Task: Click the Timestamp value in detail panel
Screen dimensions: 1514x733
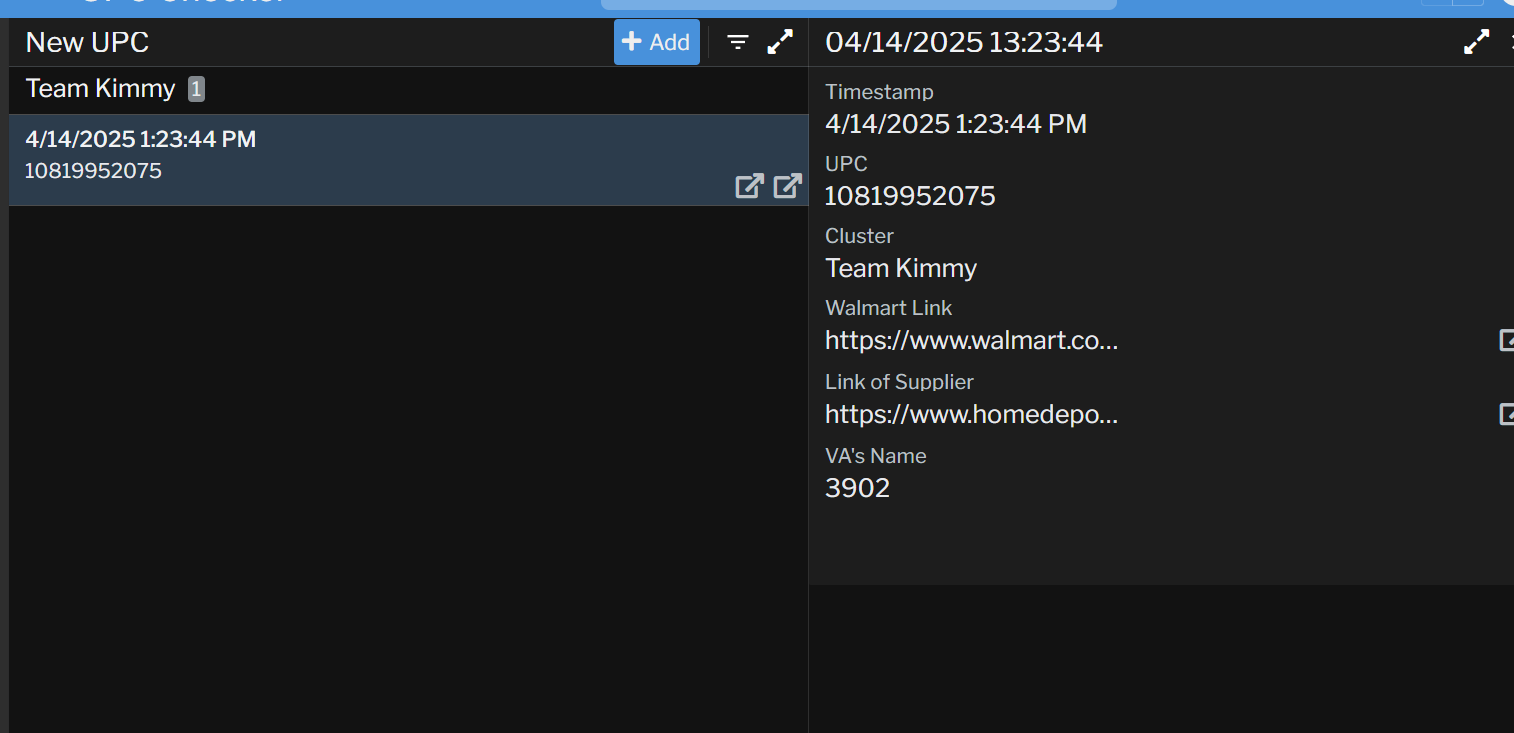Action: 955,124
